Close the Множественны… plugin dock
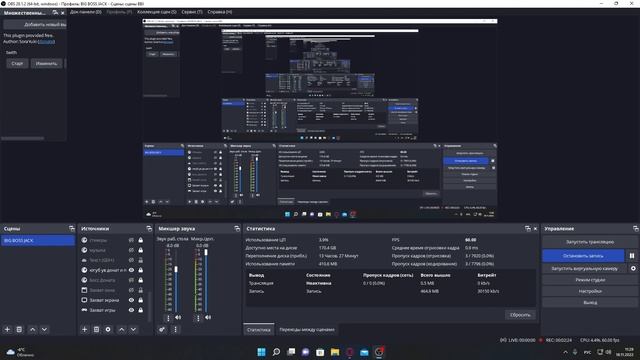Screen dimensions: 640x360 tap(62, 13)
